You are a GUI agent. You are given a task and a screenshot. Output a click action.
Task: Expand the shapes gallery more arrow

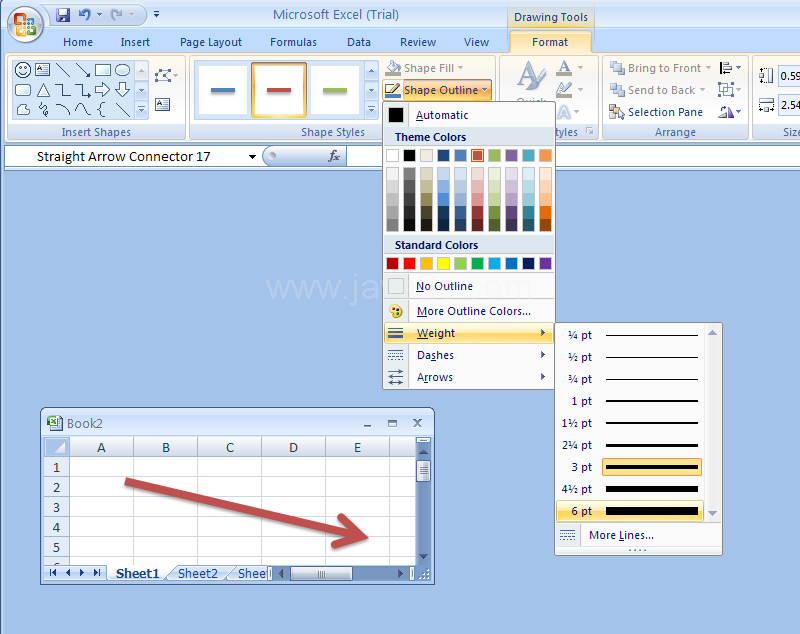pyautogui.click(x=142, y=109)
